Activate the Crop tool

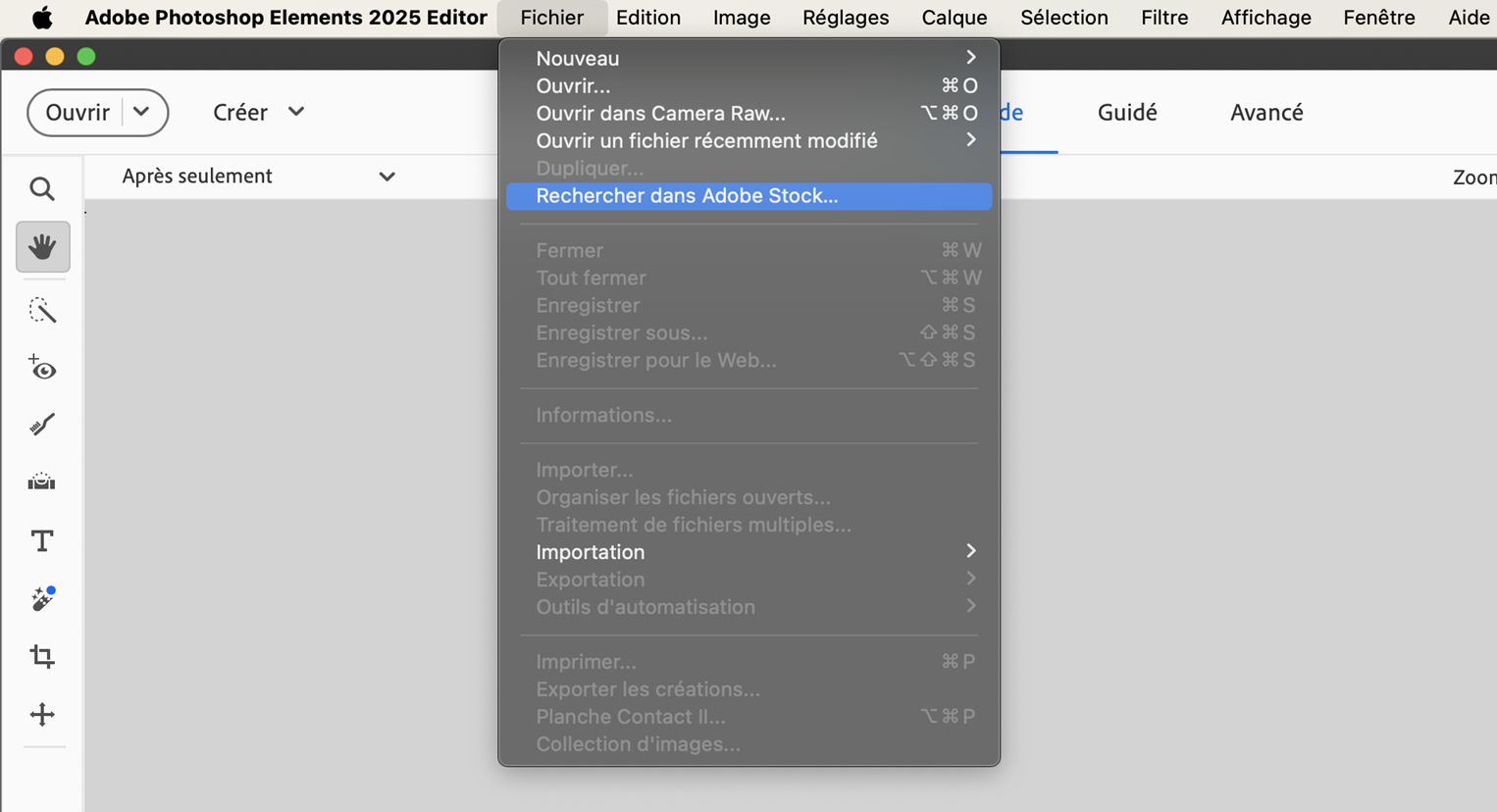pyautogui.click(x=42, y=656)
